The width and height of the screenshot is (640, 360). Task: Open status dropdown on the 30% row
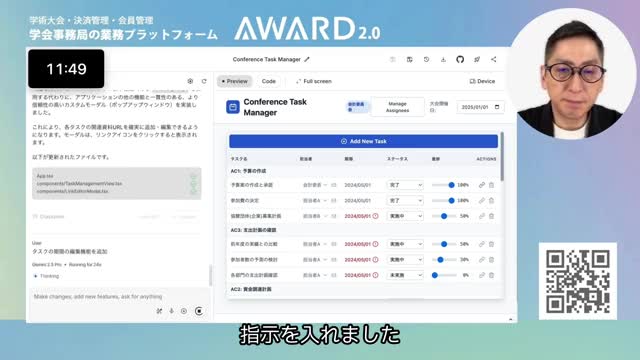[x=405, y=260]
